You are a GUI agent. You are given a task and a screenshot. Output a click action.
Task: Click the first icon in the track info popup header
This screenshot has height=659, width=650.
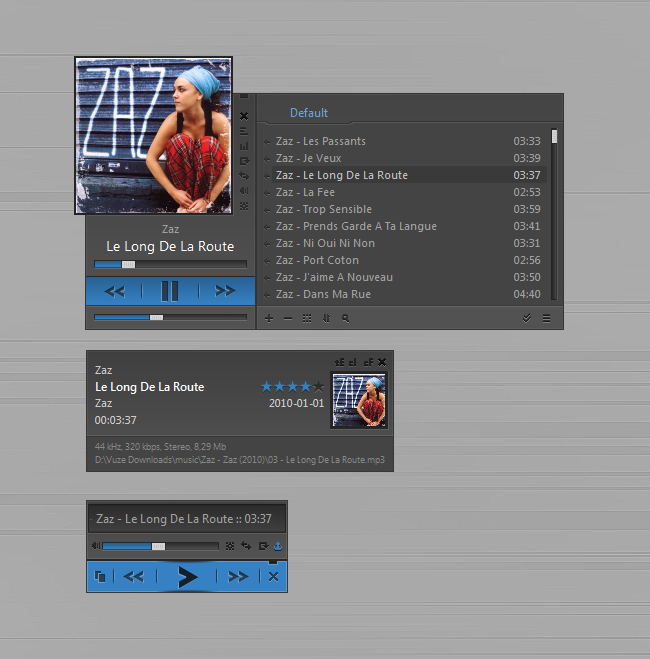coord(339,362)
